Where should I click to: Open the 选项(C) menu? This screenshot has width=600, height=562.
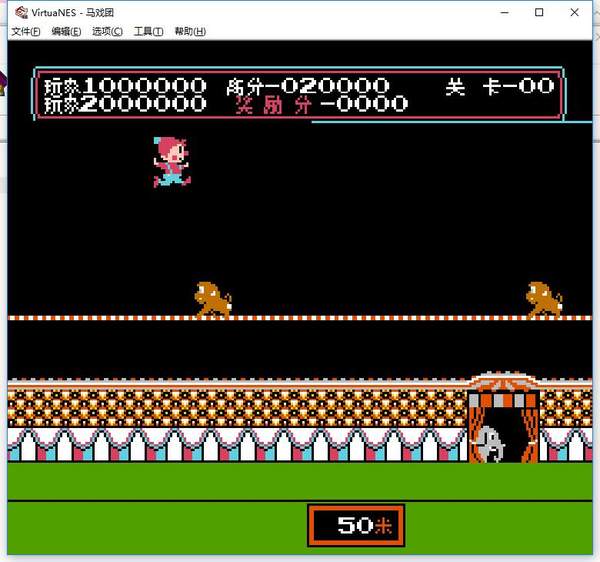pos(107,31)
